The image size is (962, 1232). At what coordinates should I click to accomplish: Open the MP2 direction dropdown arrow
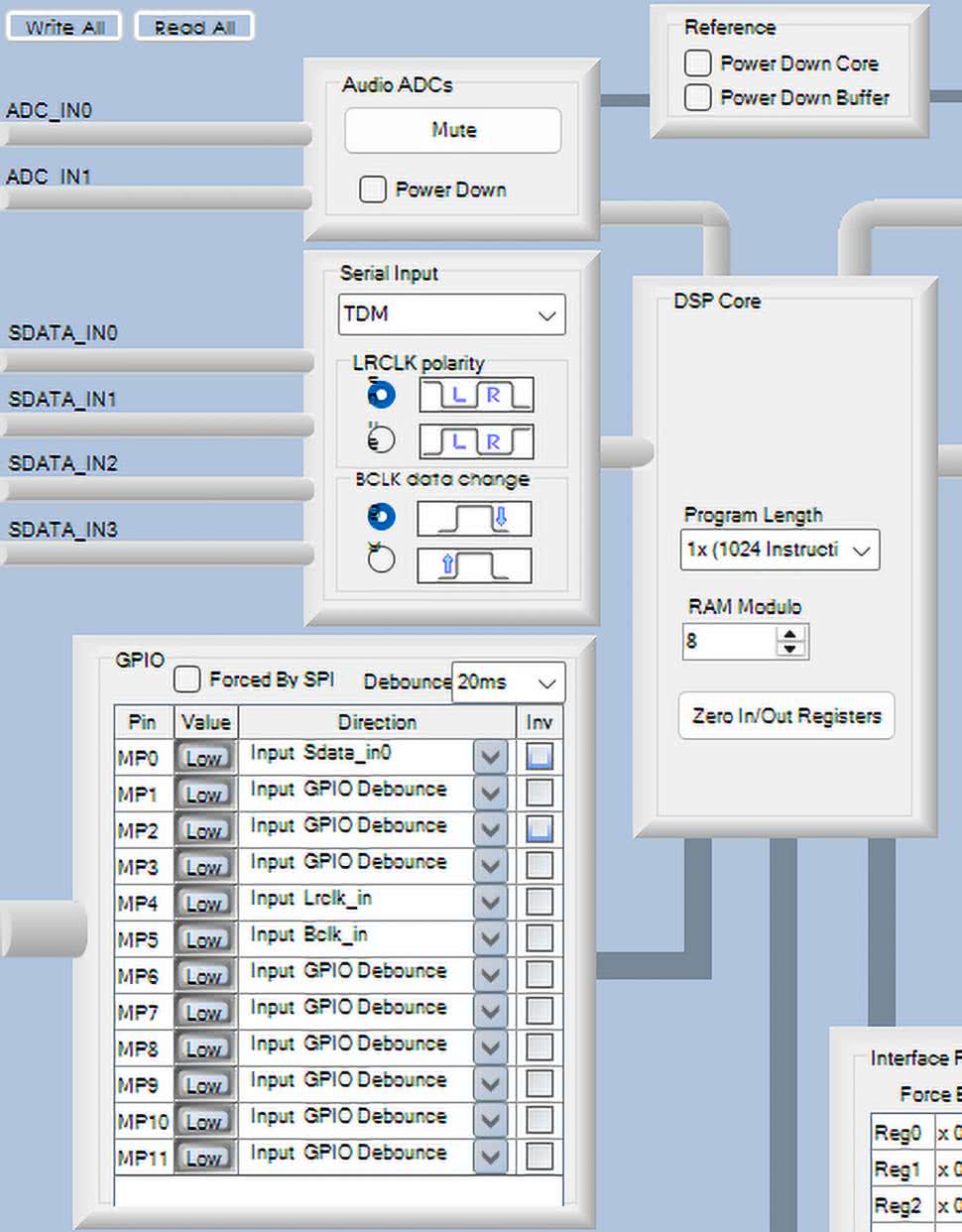click(490, 829)
